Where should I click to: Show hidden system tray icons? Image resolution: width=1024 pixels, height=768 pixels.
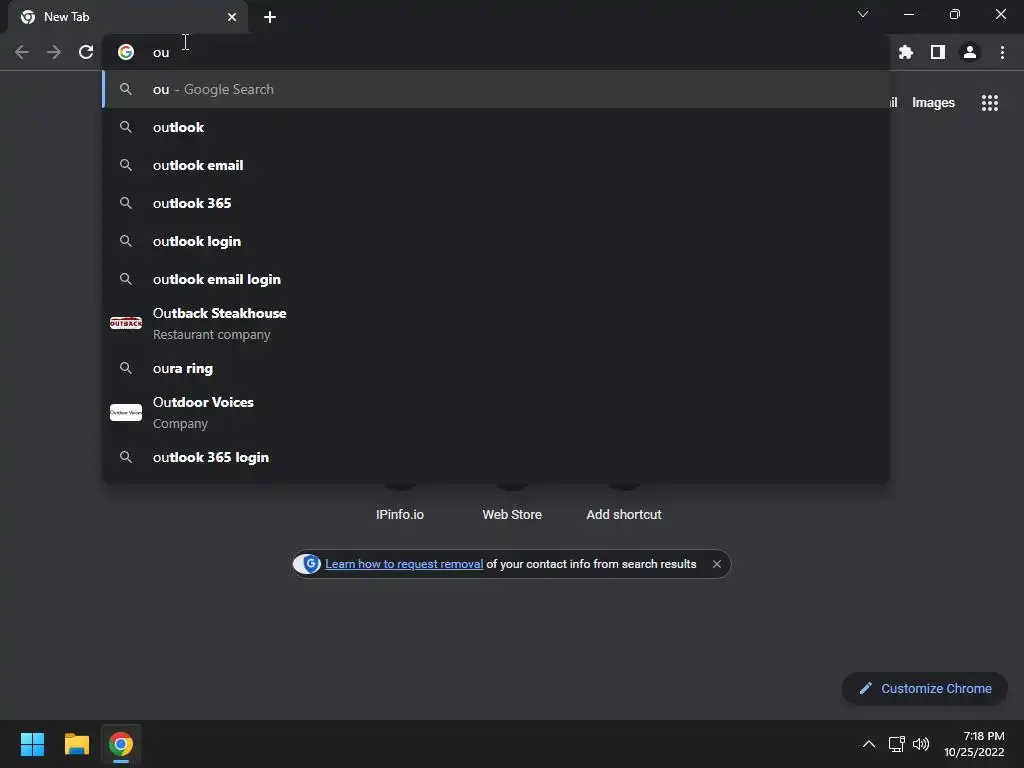pos(869,744)
